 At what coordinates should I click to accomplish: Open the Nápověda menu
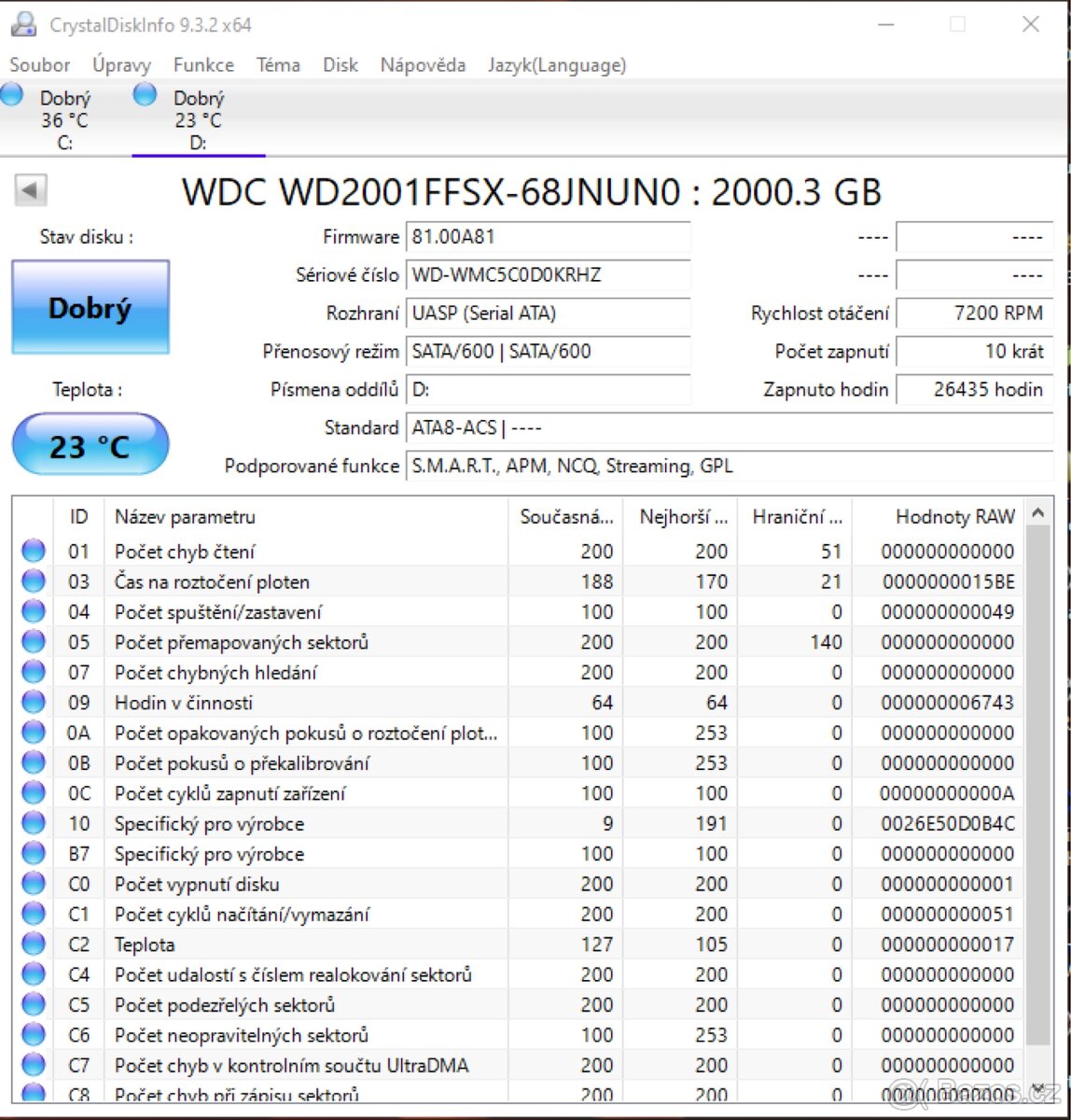click(423, 64)
